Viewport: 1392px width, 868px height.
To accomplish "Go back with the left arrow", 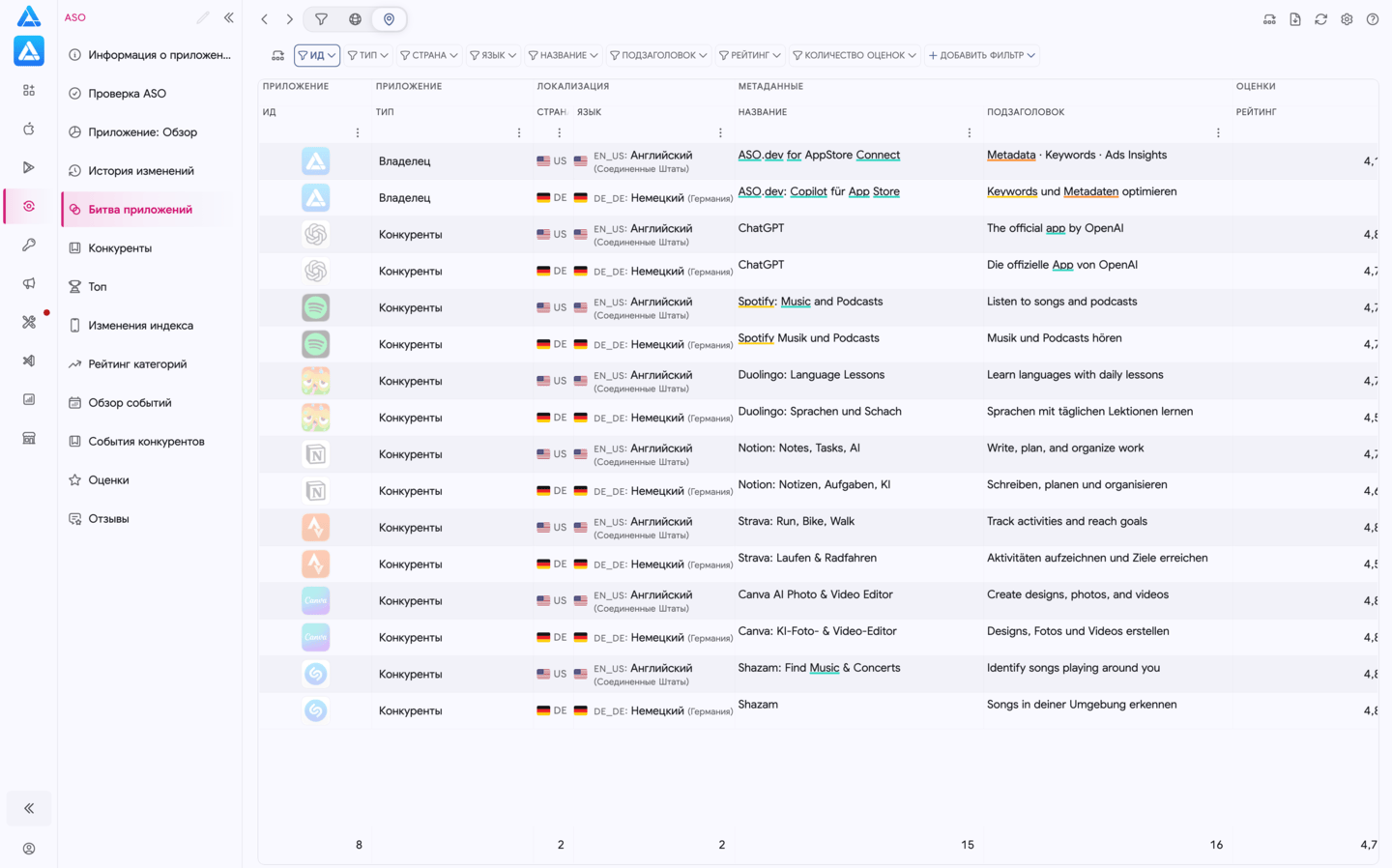I will point(264,19).
